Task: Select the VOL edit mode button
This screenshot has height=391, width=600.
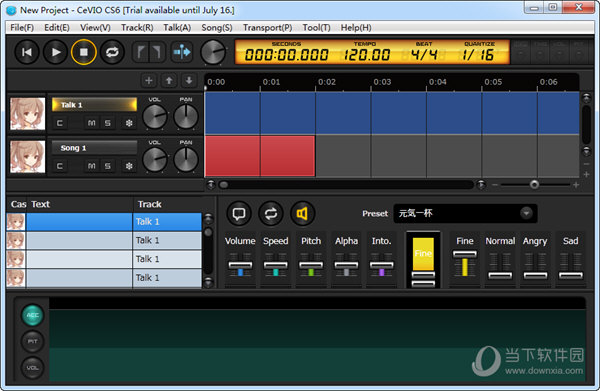Action: [33, 368]
